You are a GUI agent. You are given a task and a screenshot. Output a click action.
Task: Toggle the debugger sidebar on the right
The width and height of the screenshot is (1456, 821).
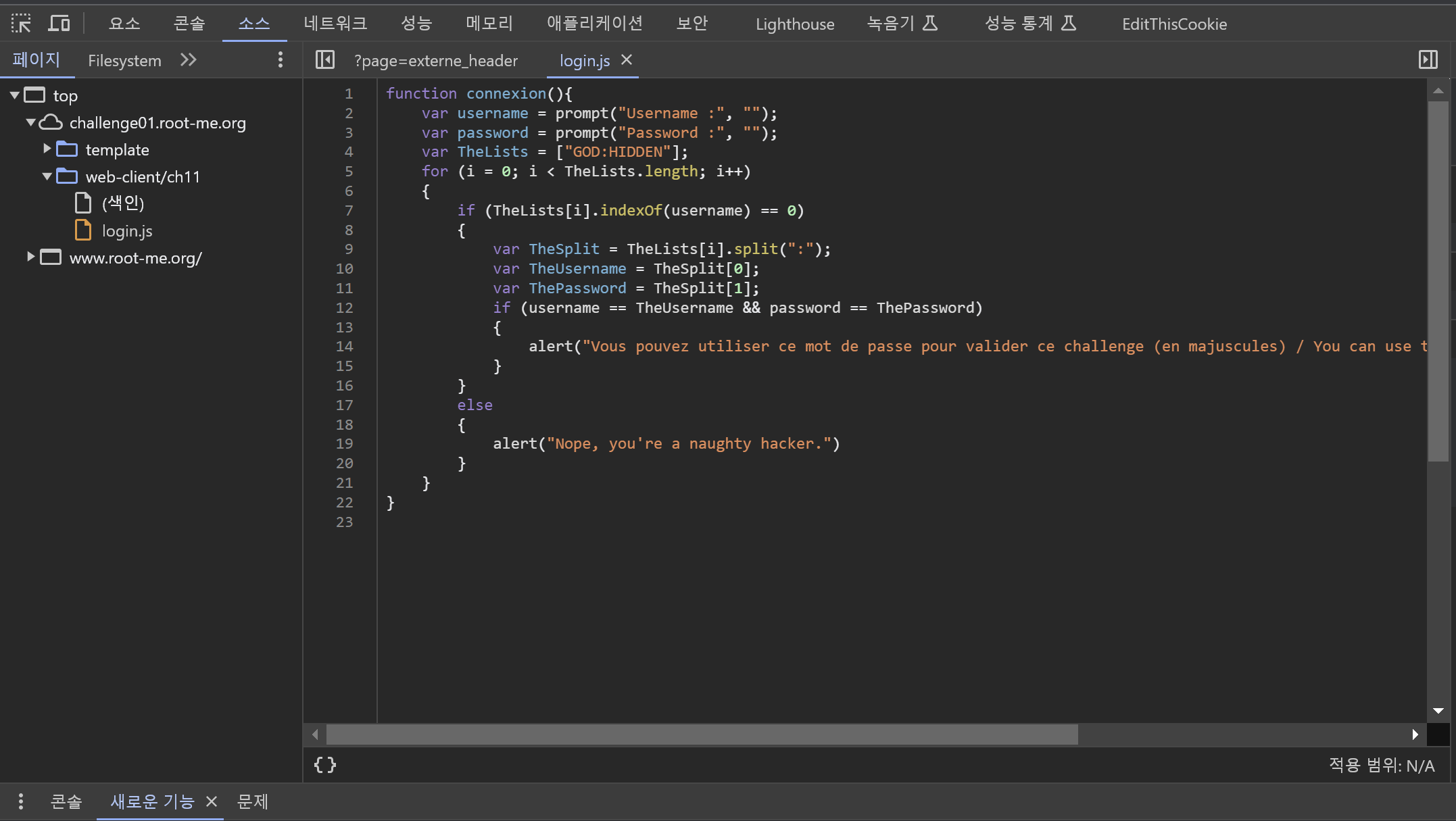click(x=1428, y=60)
